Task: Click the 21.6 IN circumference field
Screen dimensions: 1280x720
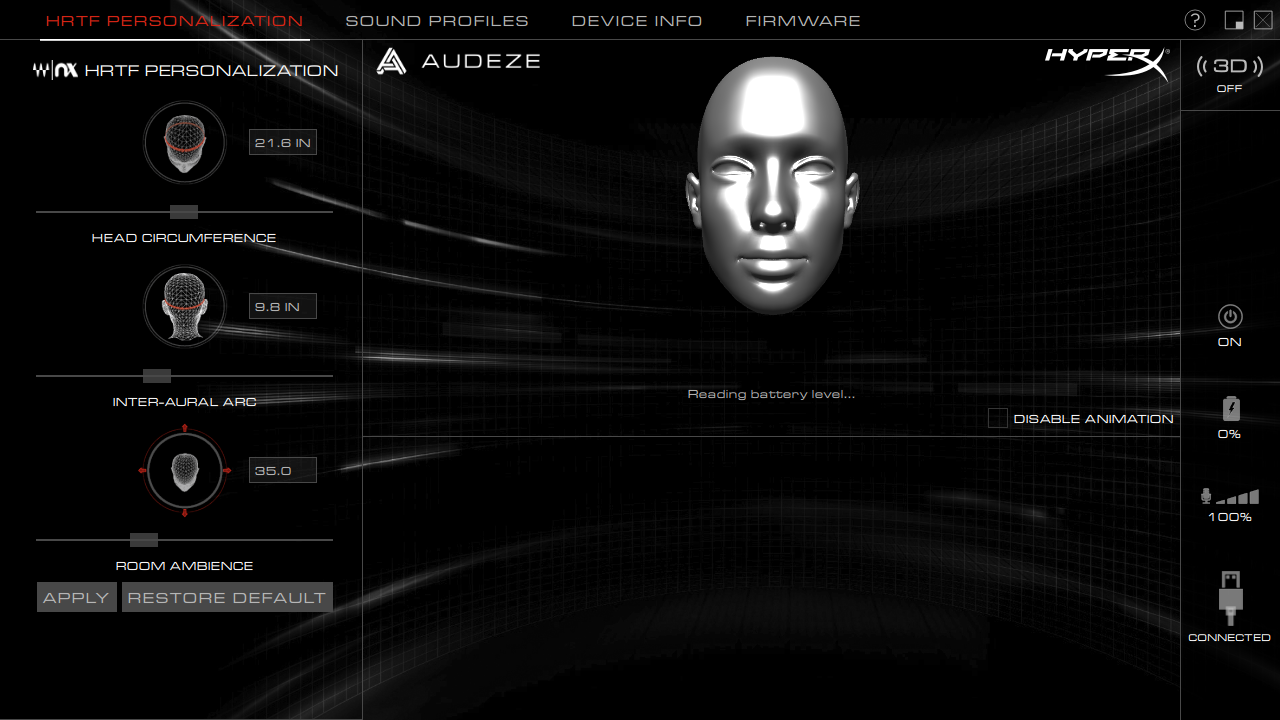Action: pyautogui.click(x=283, y=142)
